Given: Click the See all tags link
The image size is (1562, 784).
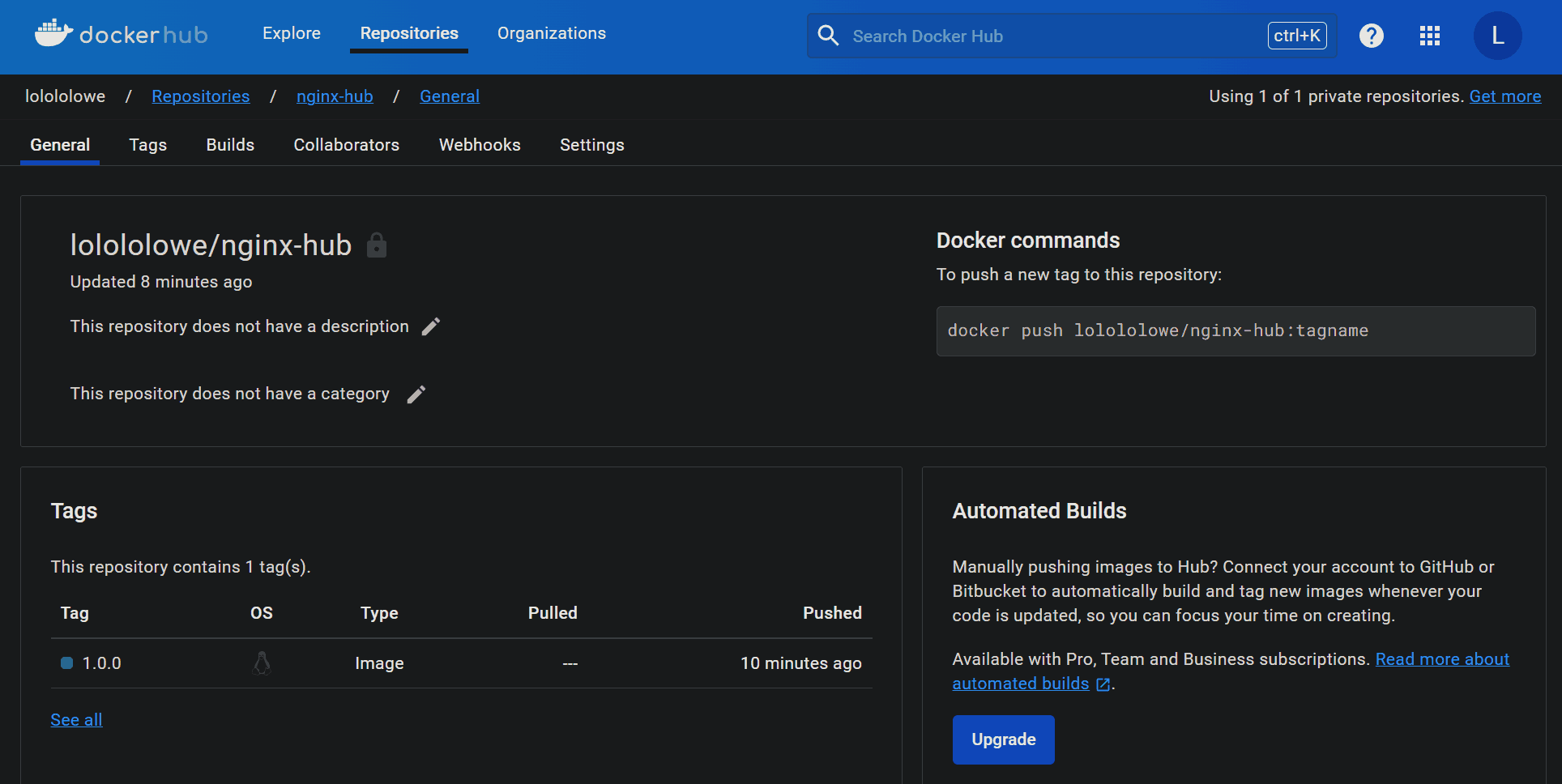Looking at the screenshot, I should point(76,720).
